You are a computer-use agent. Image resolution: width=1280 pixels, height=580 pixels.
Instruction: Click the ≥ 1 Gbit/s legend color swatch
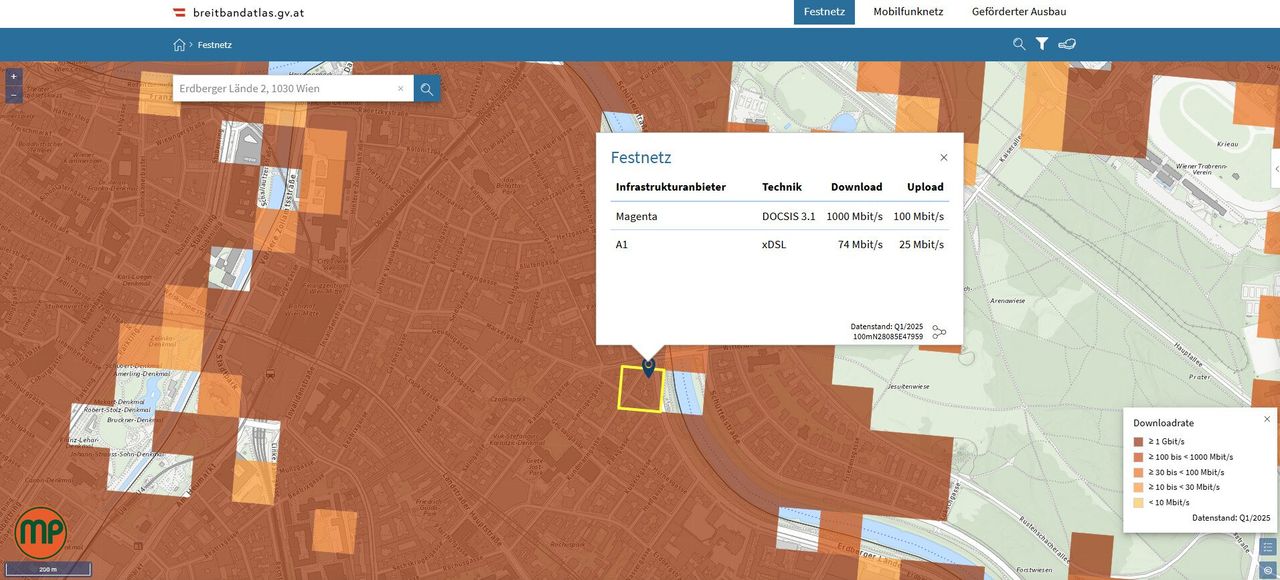click(1139, 441)
